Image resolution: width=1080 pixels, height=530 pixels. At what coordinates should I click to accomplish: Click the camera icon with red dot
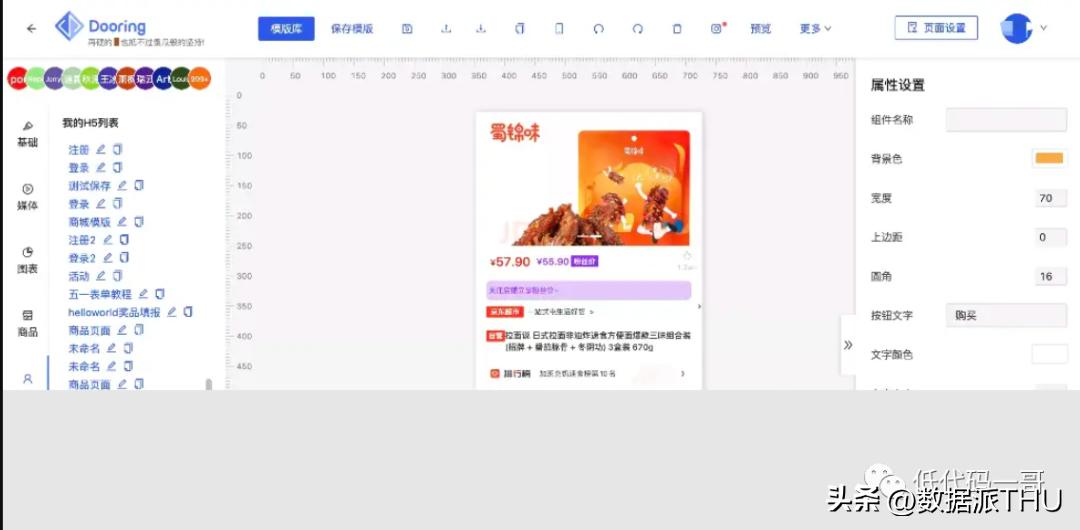pos(718,28)
